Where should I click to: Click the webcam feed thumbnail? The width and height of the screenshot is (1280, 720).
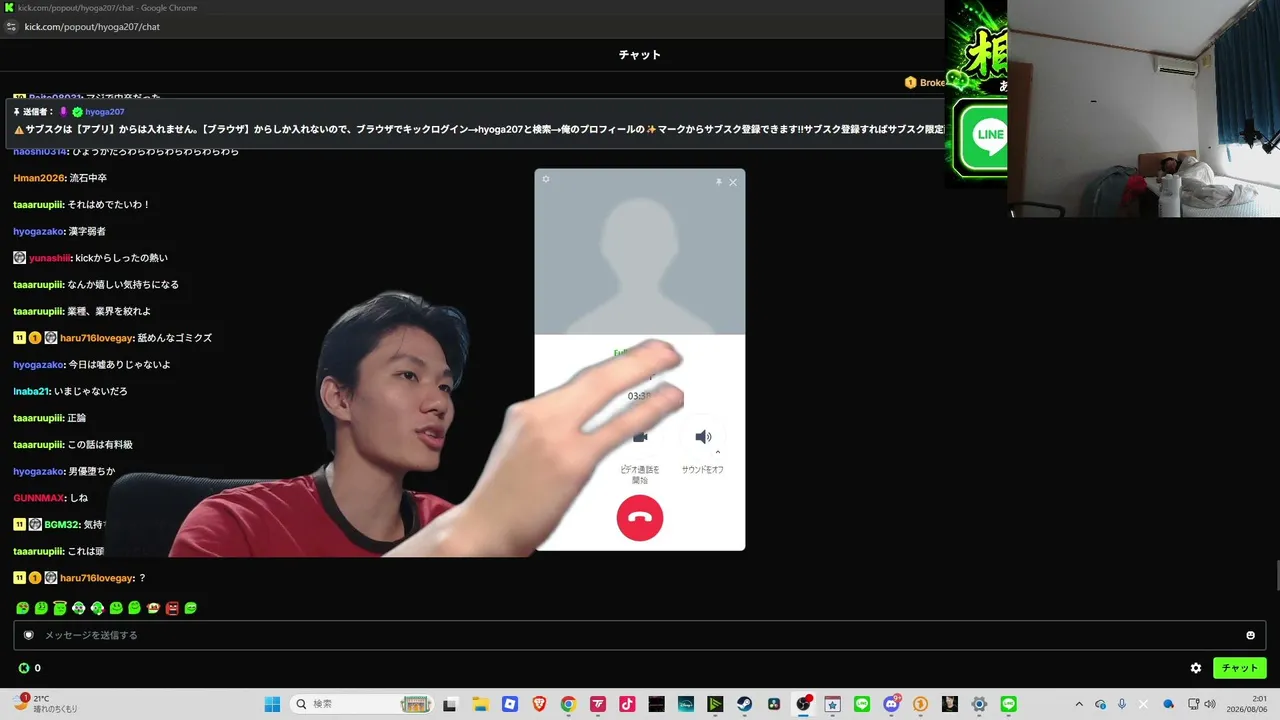(1143, 108)
